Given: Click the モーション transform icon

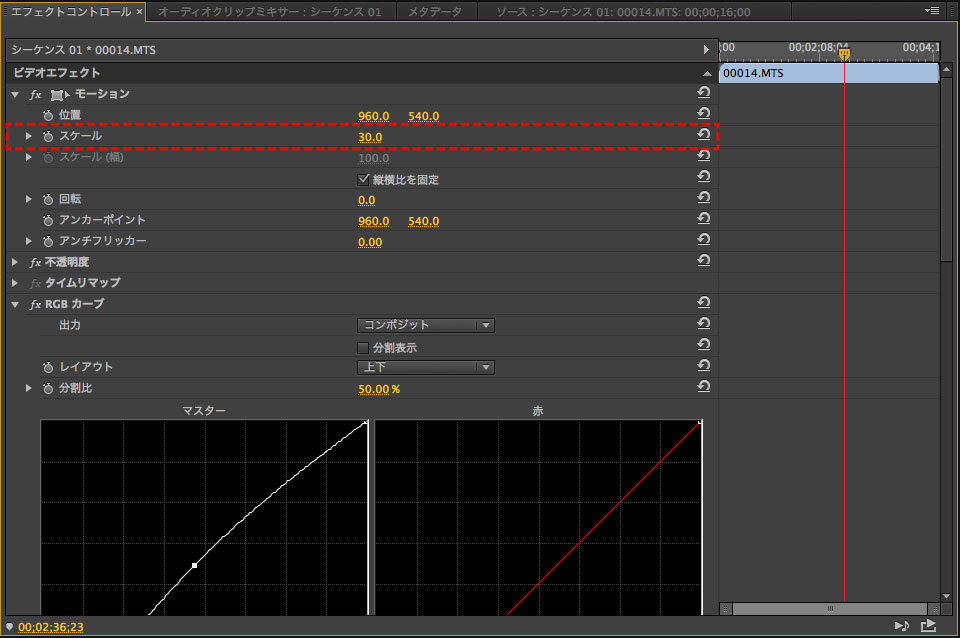Looking at the screenshot, I should [59, 95].
